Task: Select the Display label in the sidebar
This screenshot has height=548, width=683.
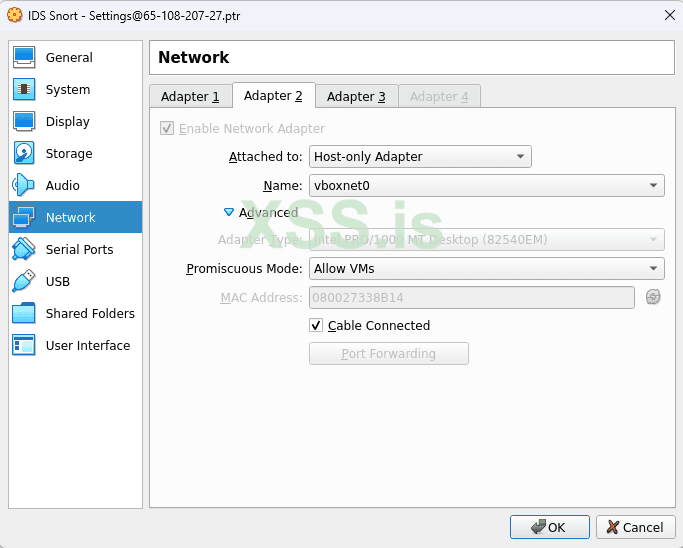Action: 68,122
